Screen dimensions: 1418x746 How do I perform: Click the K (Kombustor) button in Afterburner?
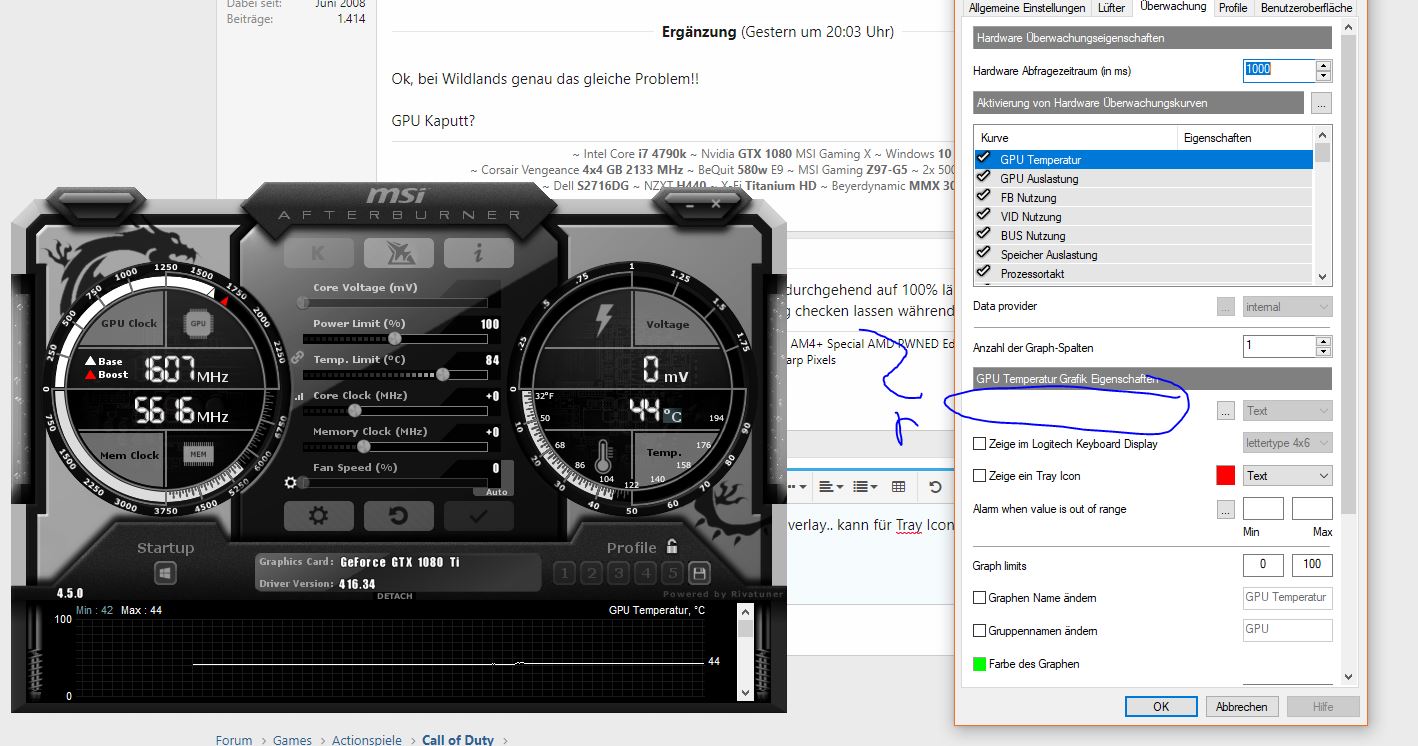(x=319, y=253)
